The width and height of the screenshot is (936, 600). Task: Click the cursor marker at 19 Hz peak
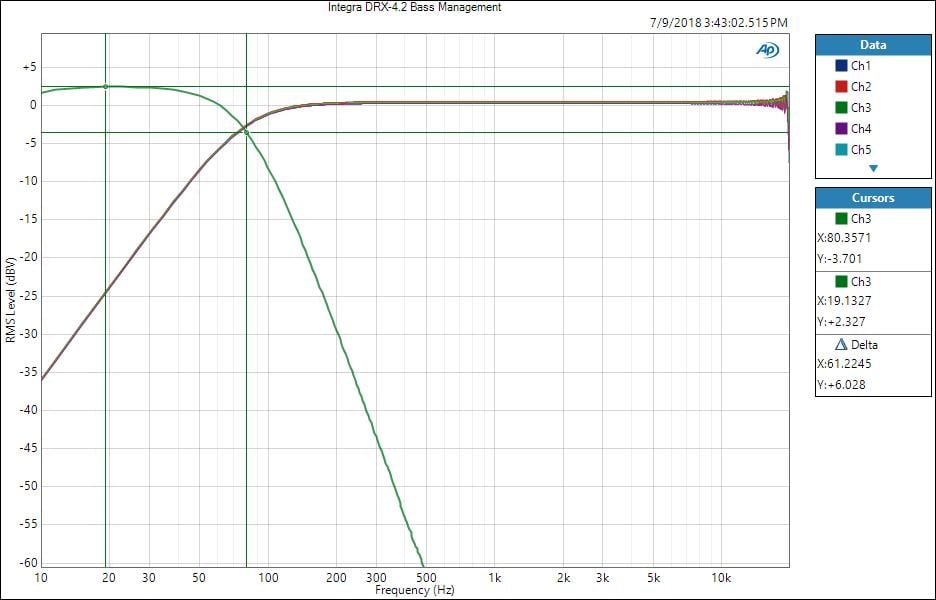105,87
